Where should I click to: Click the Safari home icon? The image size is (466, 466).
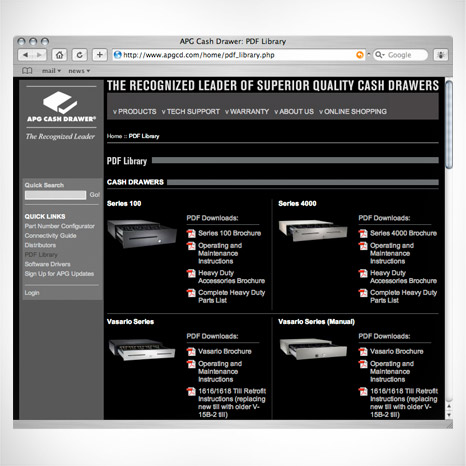59,55
